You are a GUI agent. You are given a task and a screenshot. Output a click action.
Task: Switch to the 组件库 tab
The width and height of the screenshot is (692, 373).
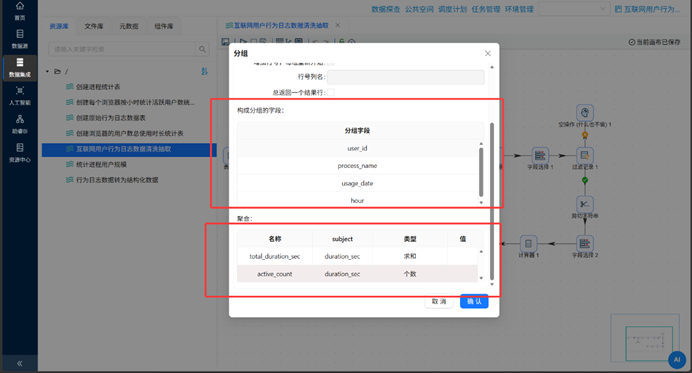coord(163,26)
